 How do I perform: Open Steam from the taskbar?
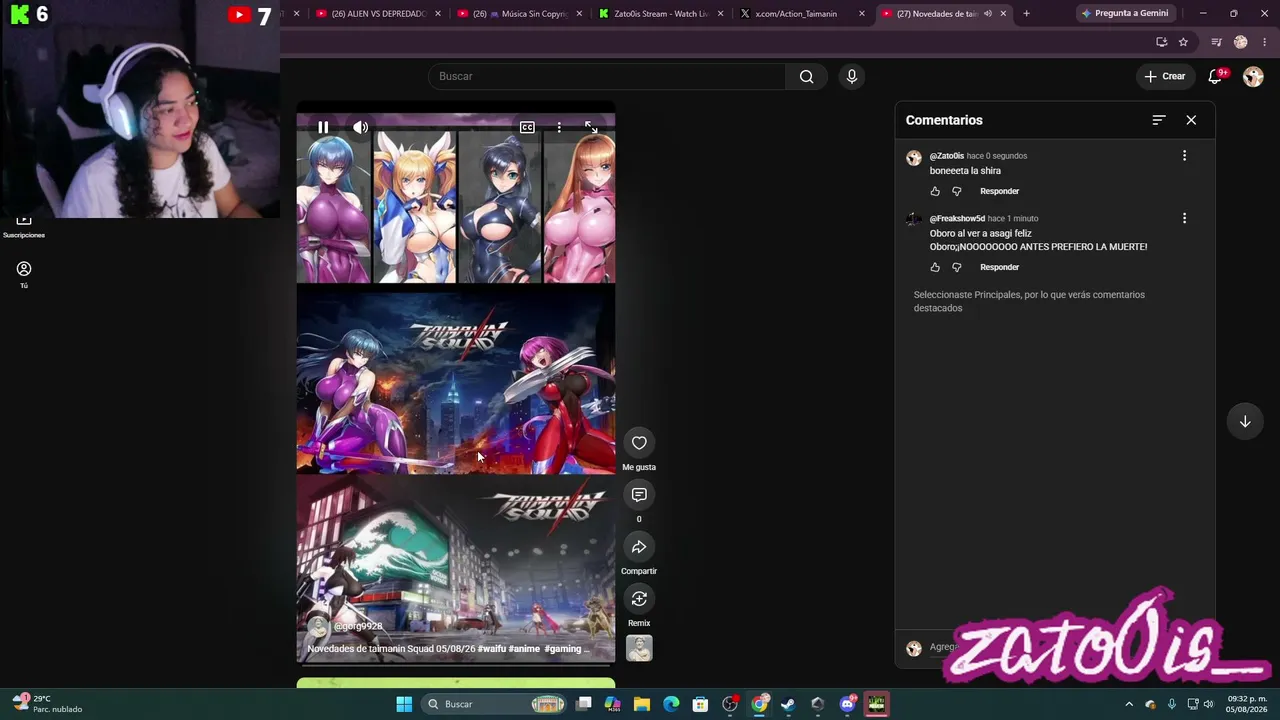[x=788, y=704]
